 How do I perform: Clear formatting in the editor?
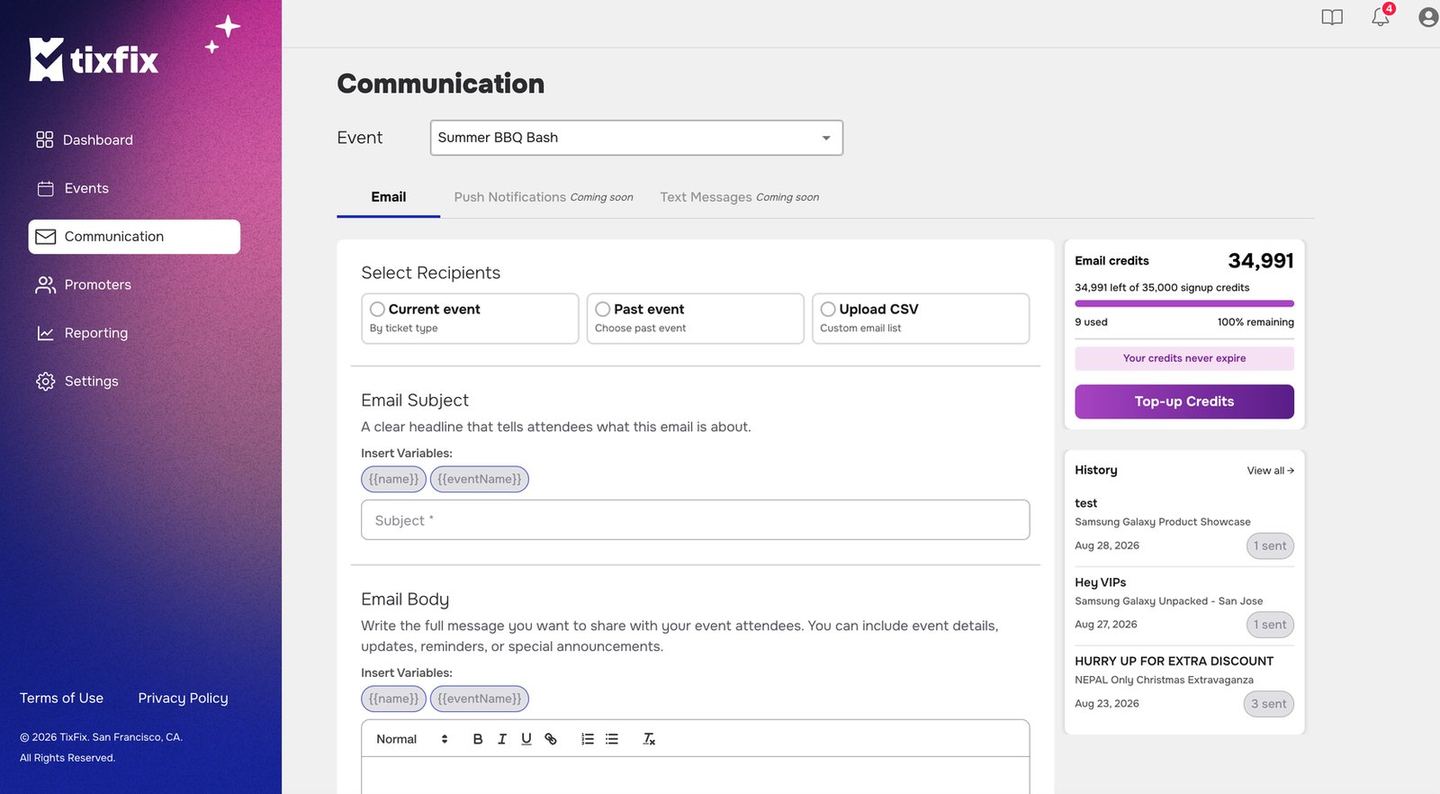pyautogui.click(x=649, y=739)
